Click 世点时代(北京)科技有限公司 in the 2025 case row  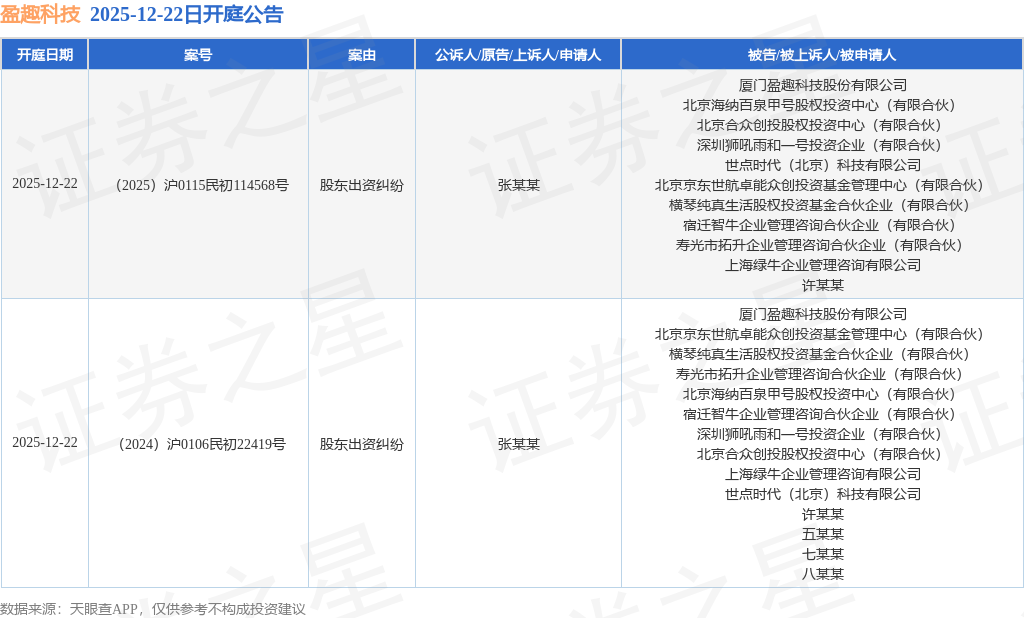pos(822,165)
